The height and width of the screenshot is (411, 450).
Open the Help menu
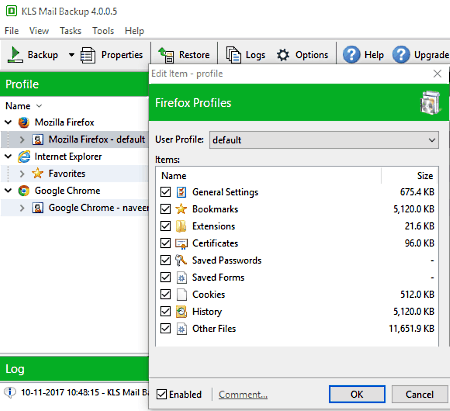pyautogui.click(x=134, y=31)
